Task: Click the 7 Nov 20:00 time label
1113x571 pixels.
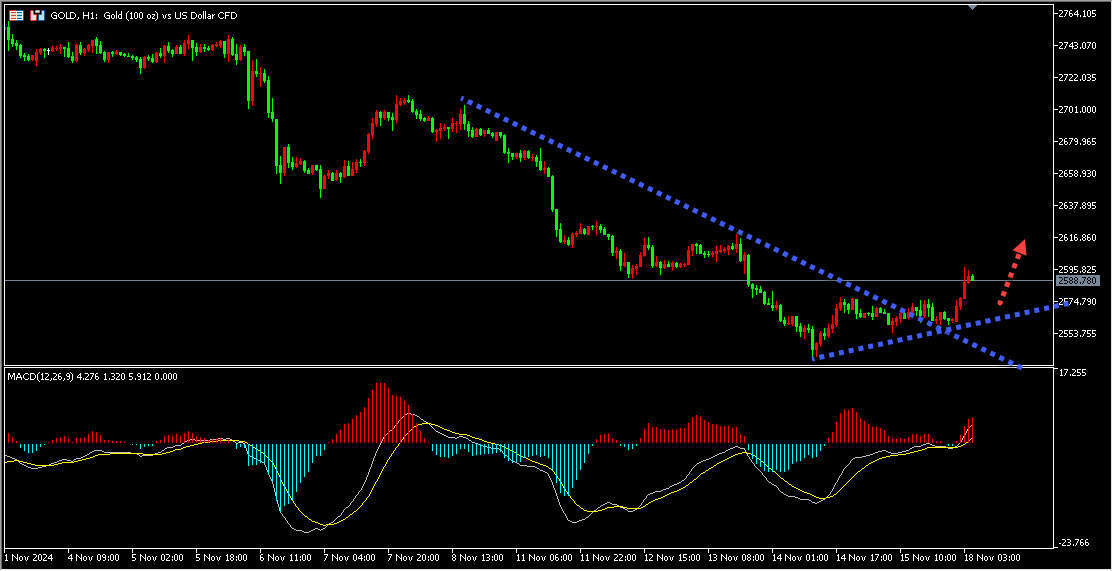Action: coord(411,556)
